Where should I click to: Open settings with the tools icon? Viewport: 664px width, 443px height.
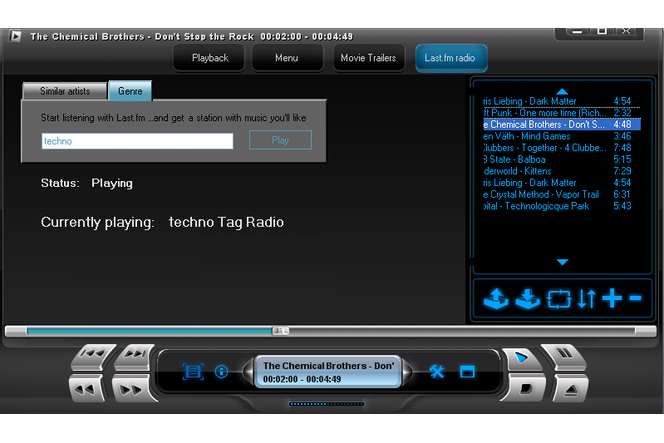437,371
